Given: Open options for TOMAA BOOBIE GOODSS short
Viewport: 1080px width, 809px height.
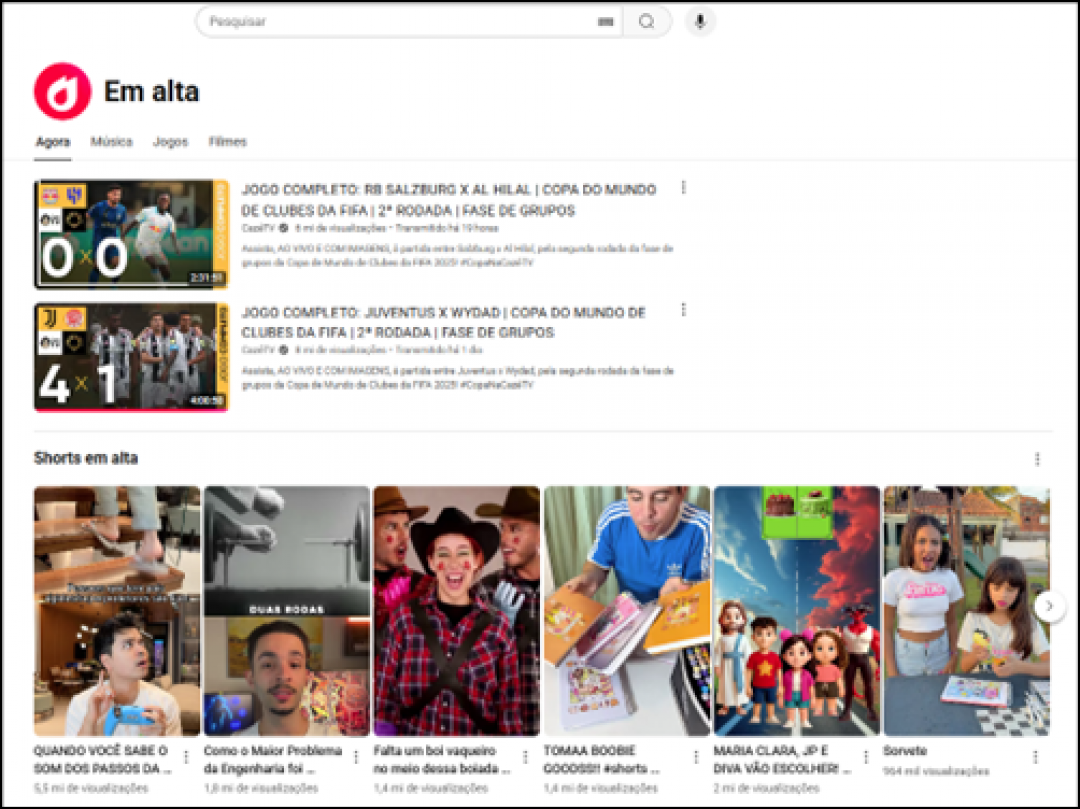Looking at the screenshot, I should pos(696,757).
